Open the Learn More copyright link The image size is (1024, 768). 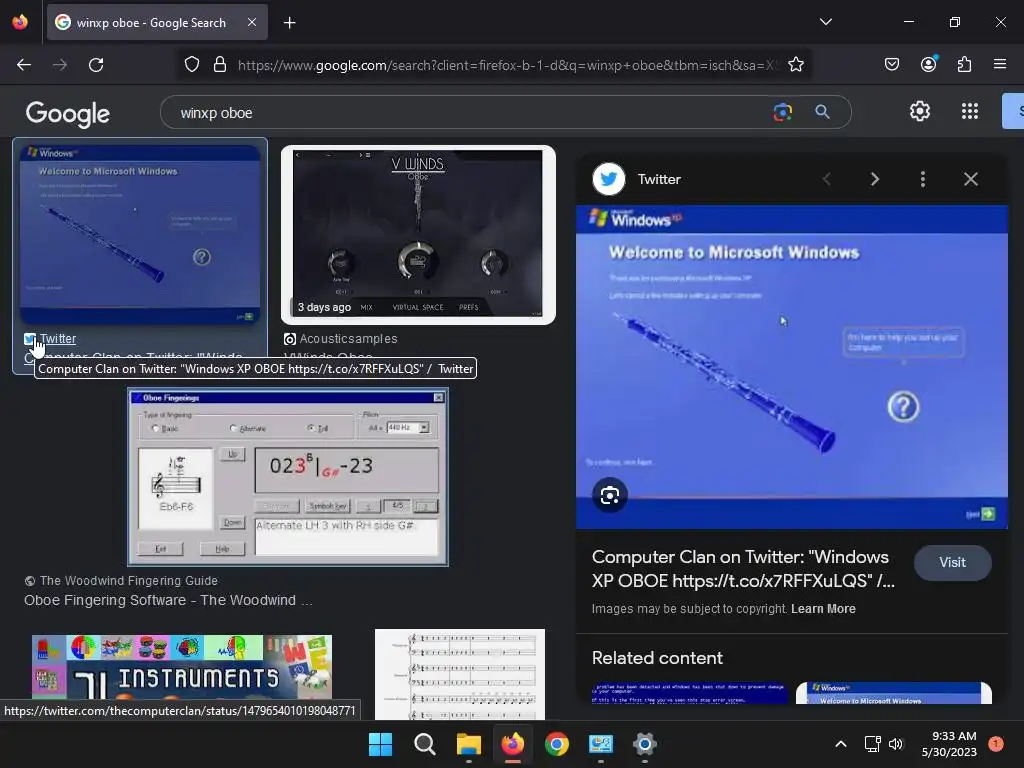(823, 609)
